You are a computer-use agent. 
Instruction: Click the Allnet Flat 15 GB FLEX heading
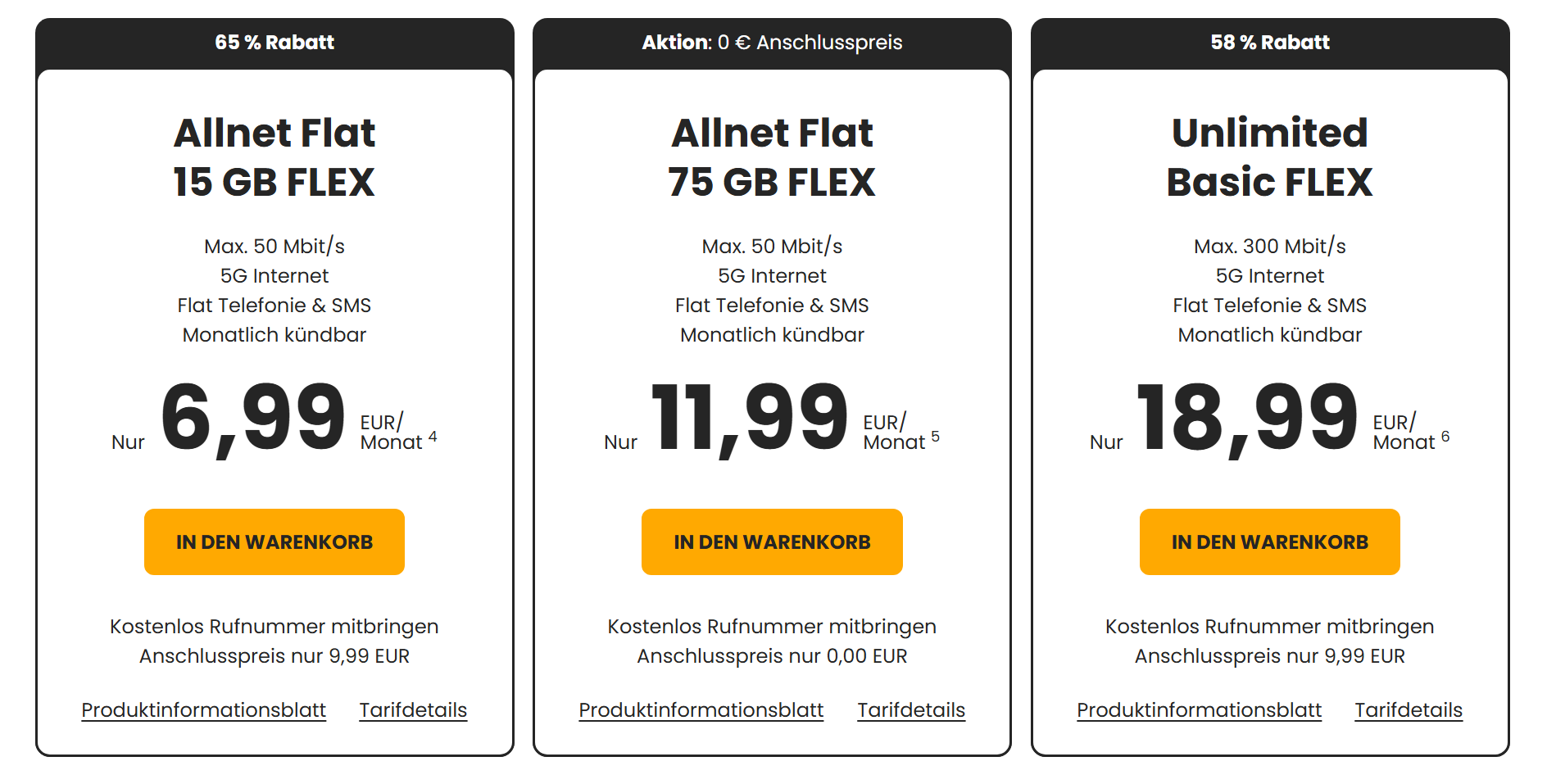pyautogui.click(x=274, y=157)
